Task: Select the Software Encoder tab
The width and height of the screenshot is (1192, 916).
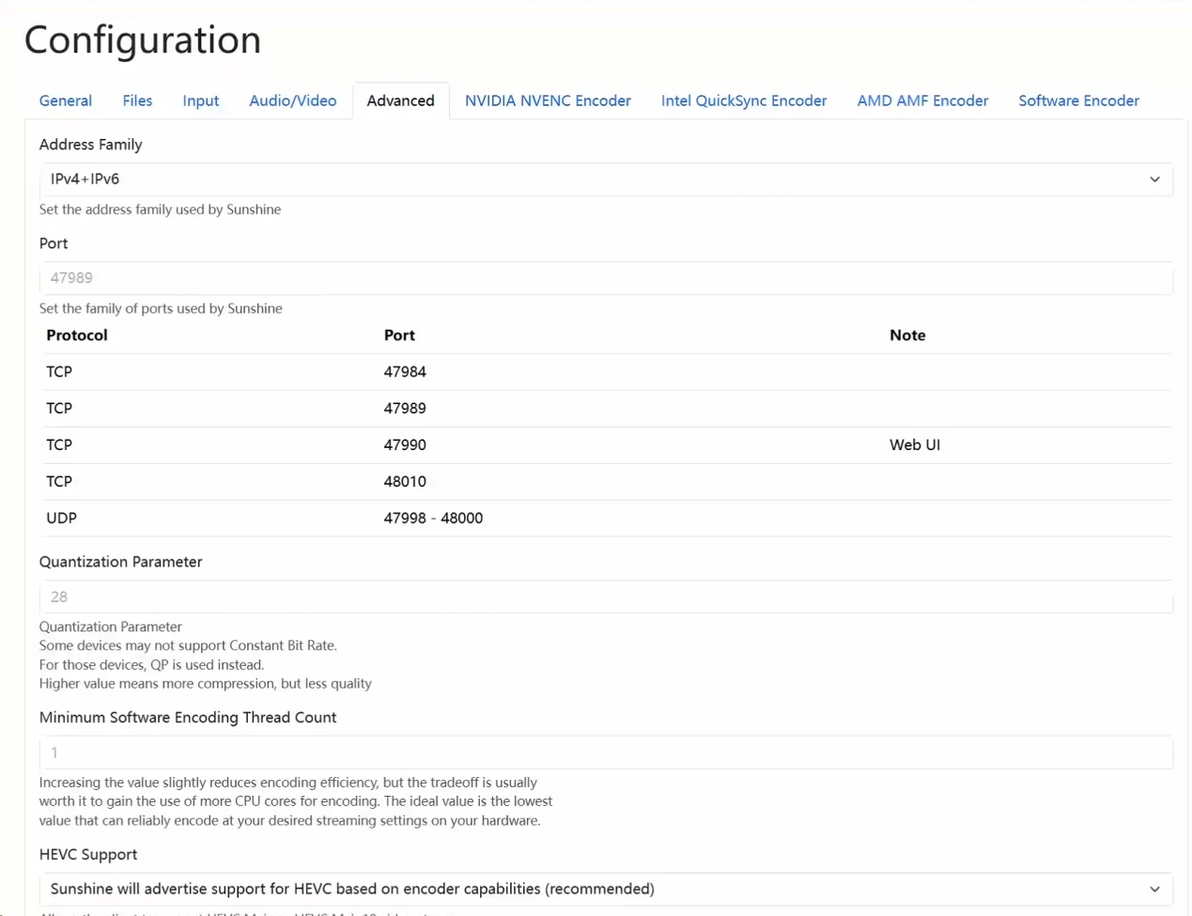Action: click(1078, 101)
